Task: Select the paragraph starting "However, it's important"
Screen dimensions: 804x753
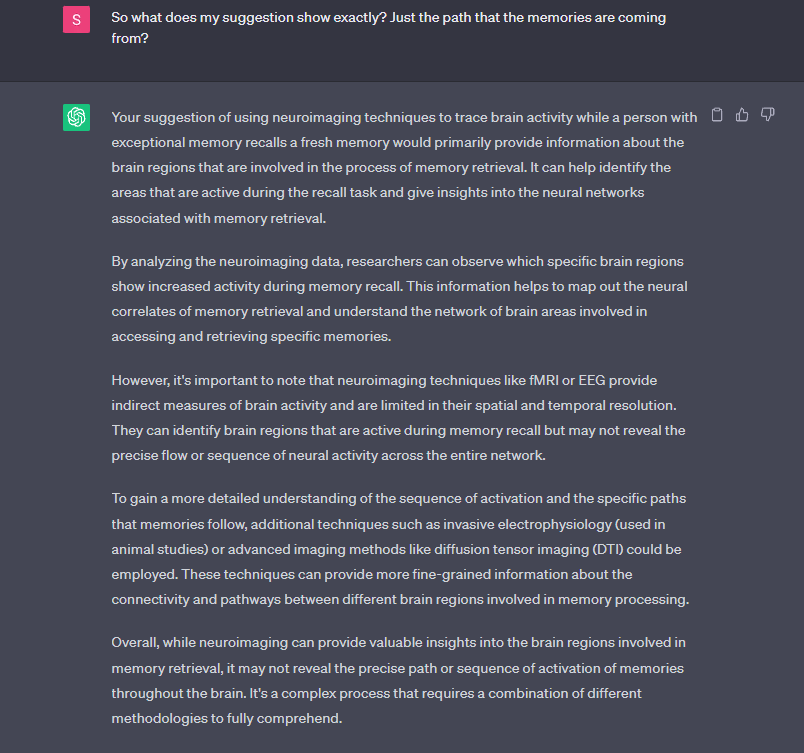Action: click(x=398, y=418)
